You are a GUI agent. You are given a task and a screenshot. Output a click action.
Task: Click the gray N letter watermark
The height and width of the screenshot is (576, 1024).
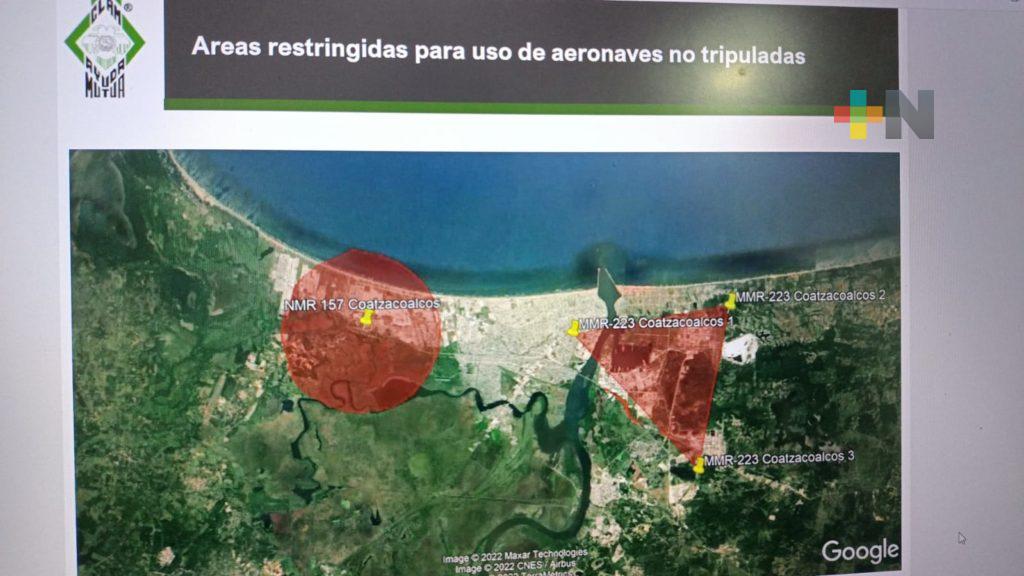[x=909, y=114]
